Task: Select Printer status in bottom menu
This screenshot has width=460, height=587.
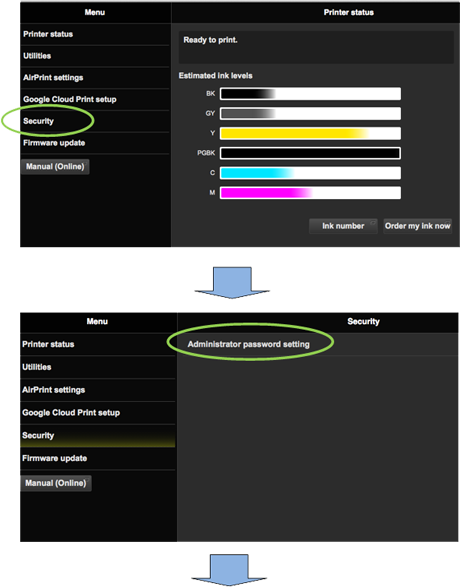Action: pos(98,344)
